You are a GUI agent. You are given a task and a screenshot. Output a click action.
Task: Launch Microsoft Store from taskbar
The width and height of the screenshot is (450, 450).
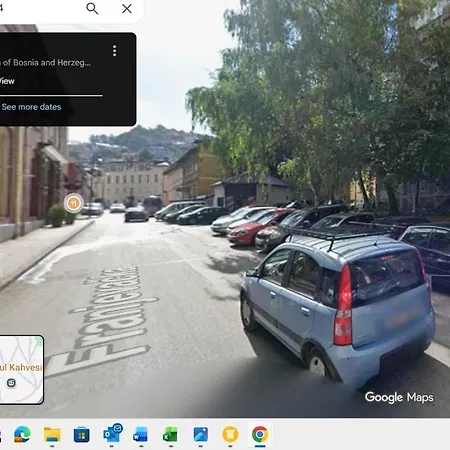coord(82,434)
